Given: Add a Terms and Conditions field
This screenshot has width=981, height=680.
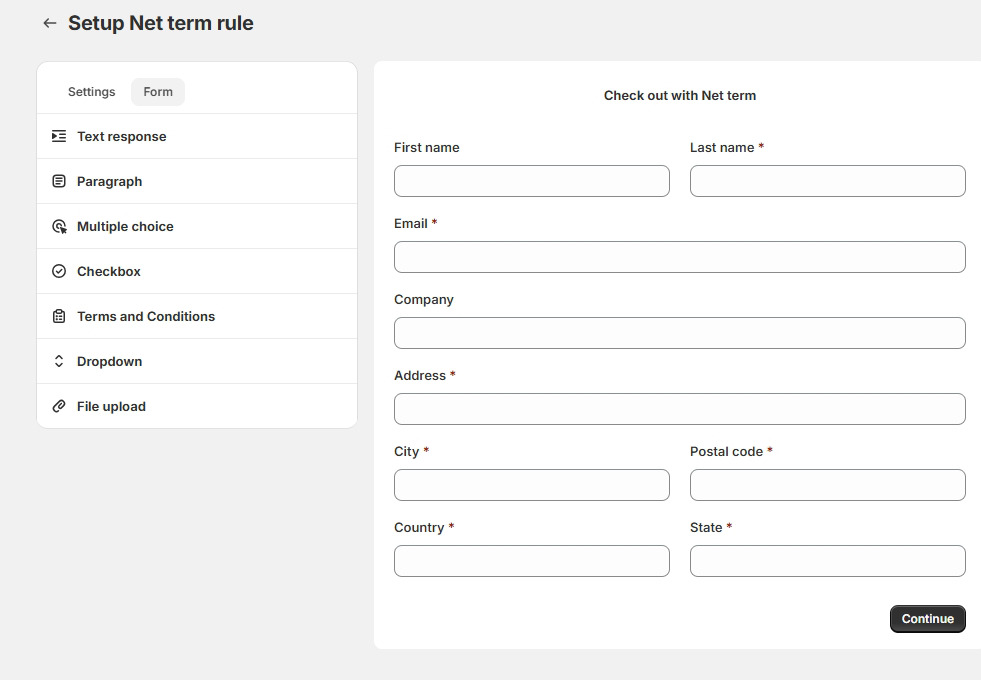Looking at the screenshot, I should [197, 317].
